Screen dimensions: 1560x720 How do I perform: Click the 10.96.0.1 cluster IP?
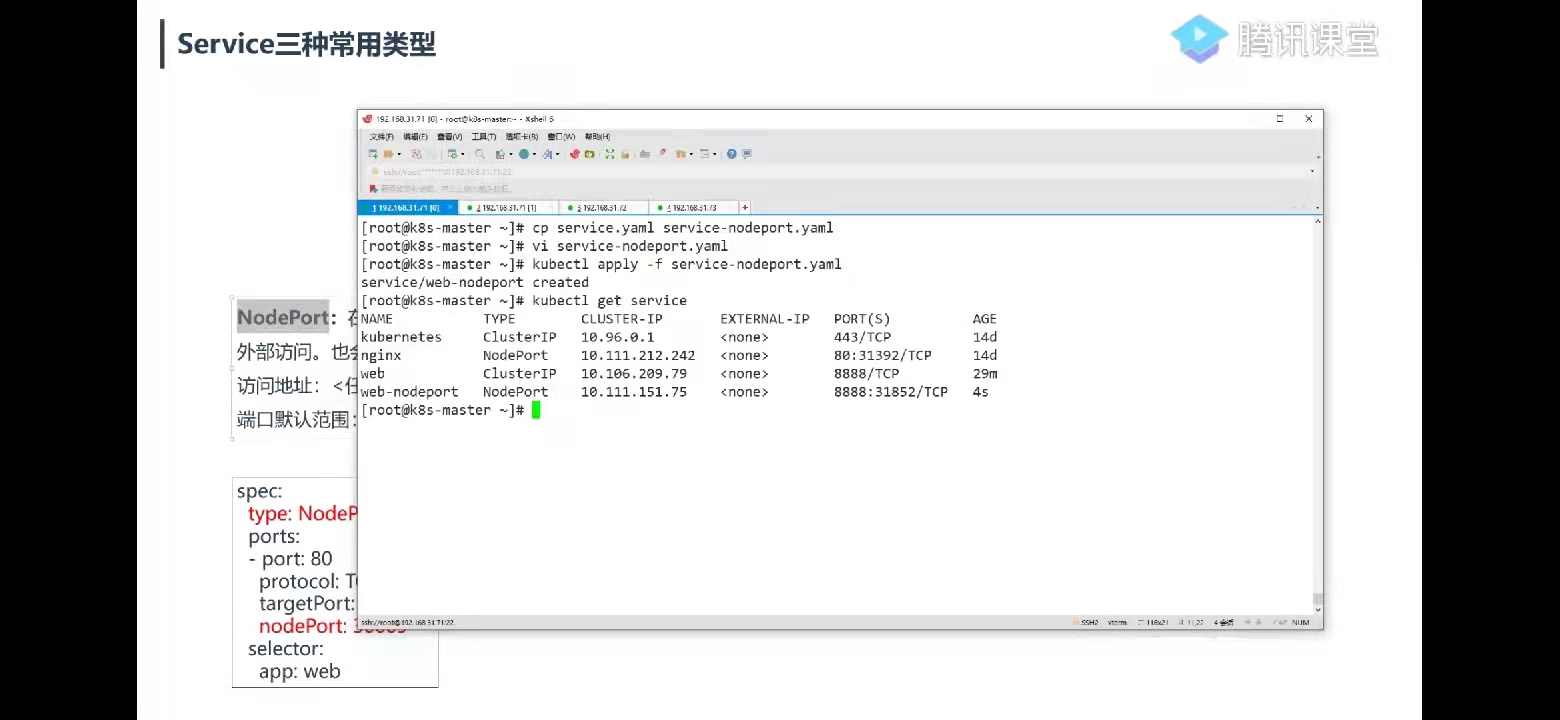618,337
